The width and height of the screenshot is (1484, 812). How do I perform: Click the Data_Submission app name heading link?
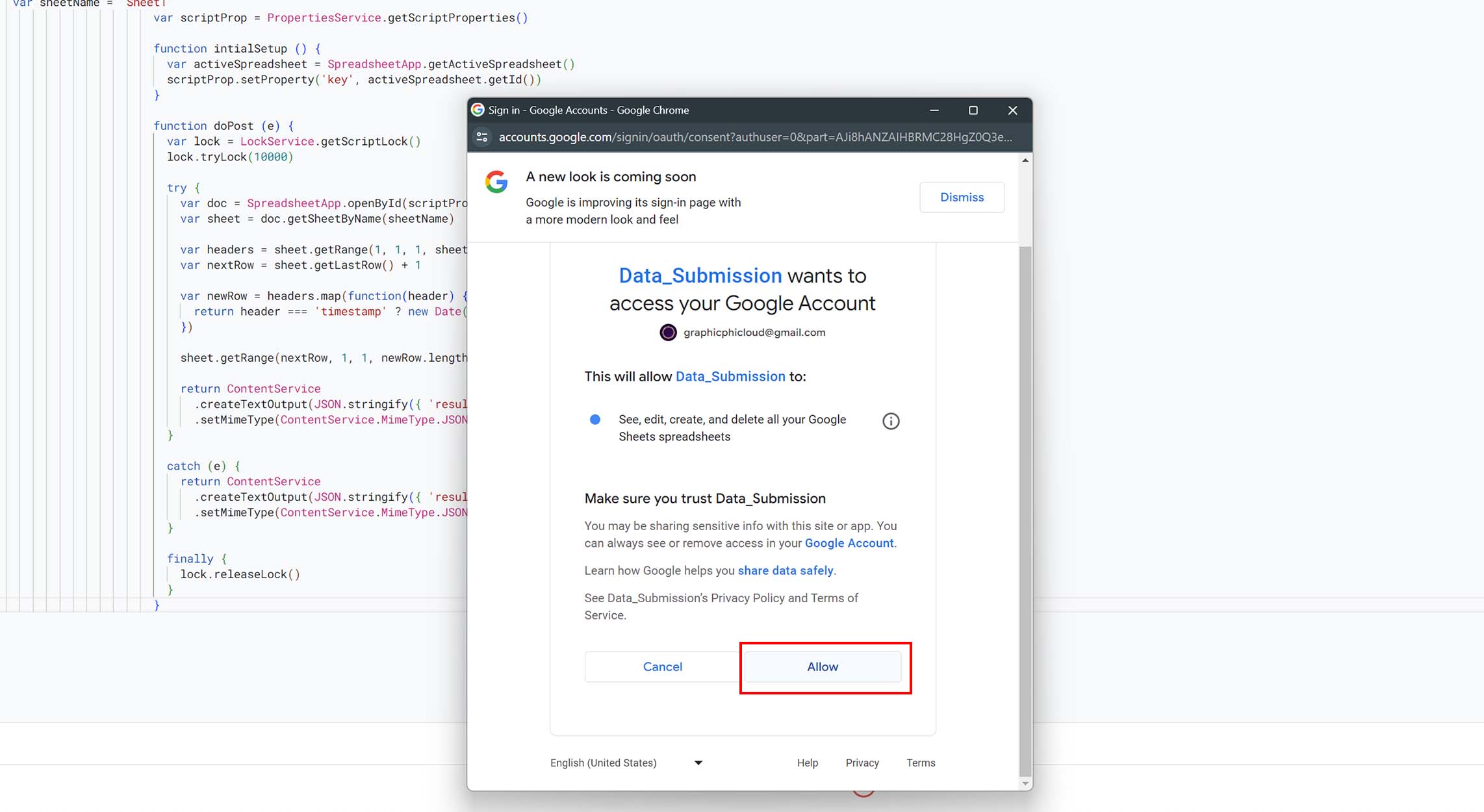700,275
